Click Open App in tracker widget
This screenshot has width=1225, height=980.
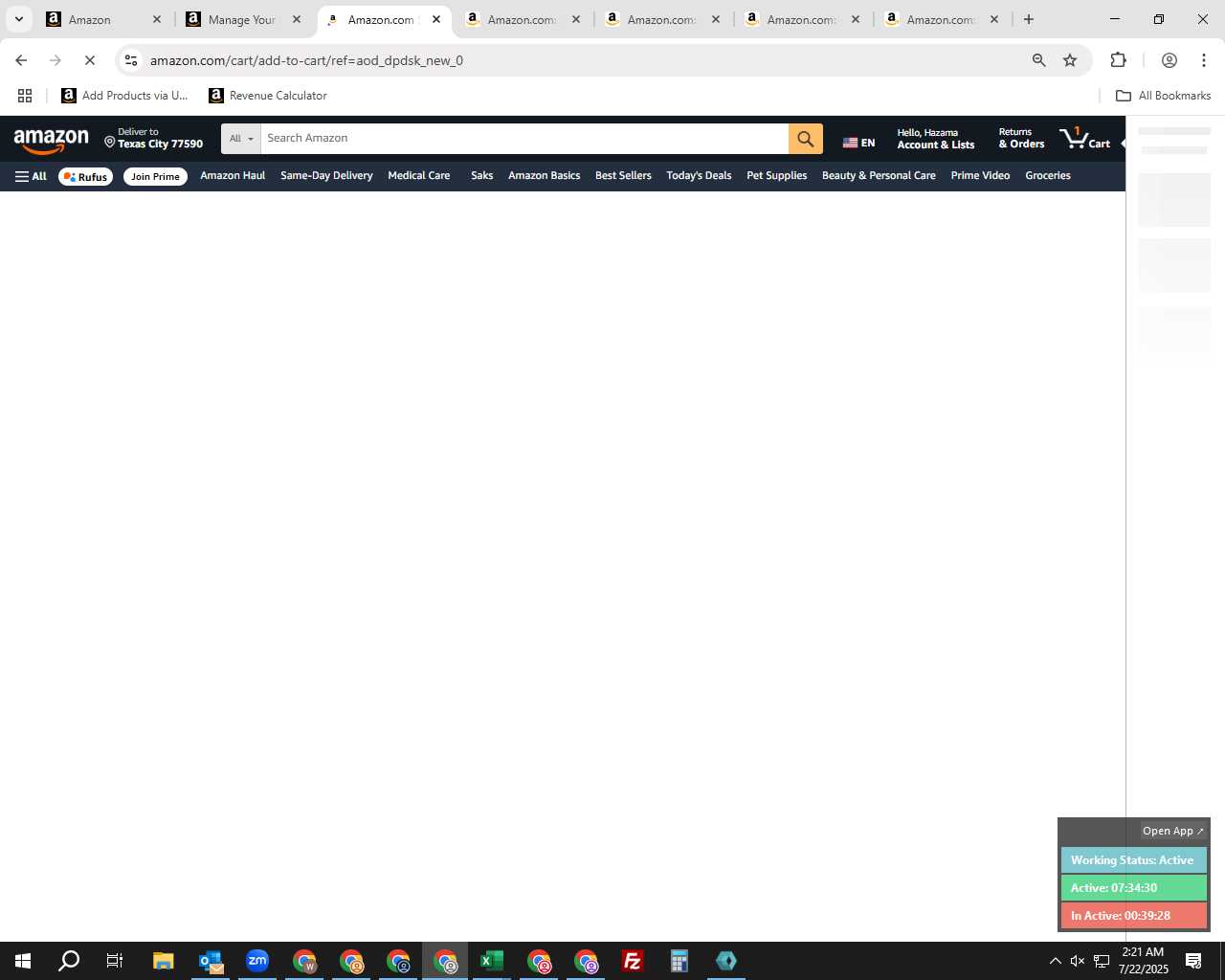[x=1172, y=831]
